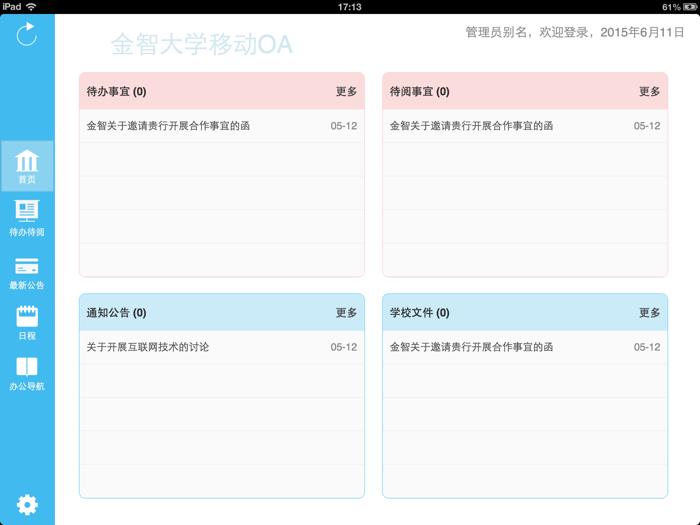Open 关于开展互联网技术的讨论 item

222,347
